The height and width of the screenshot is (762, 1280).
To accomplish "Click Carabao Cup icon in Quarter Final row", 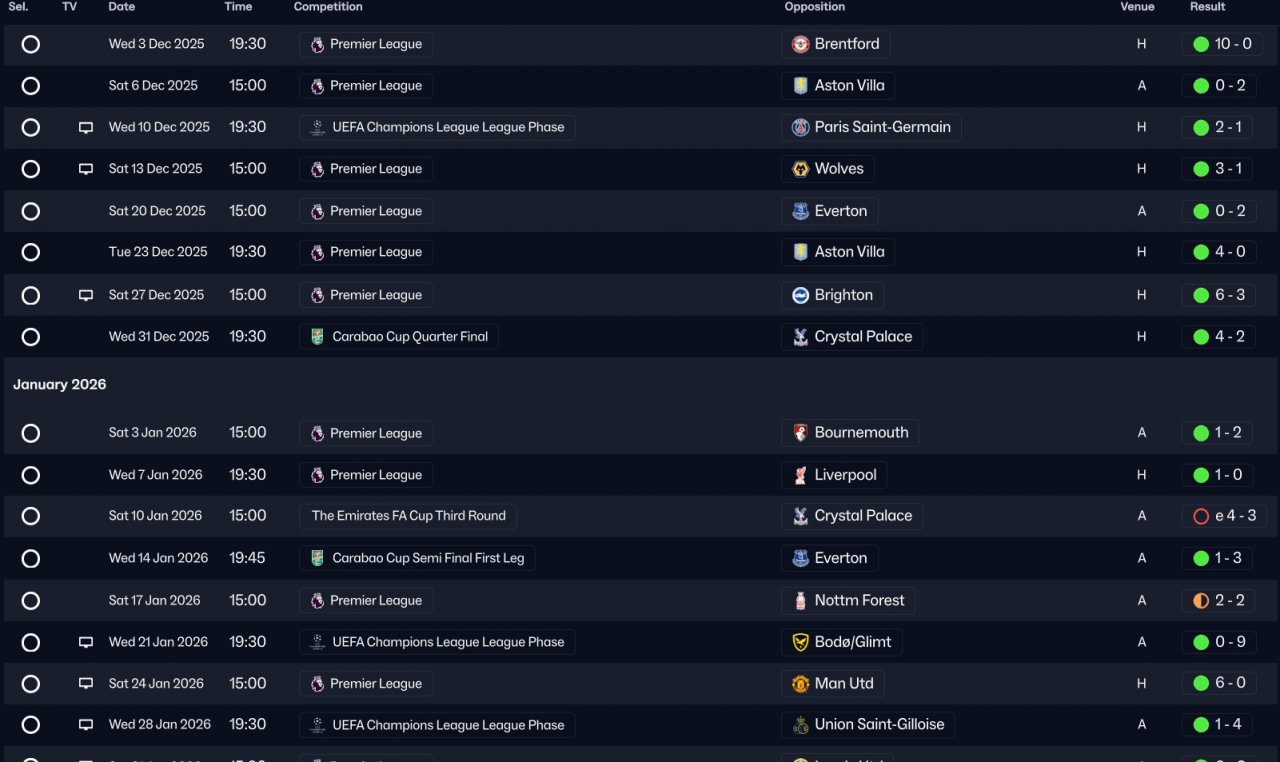I will [317, 337].
